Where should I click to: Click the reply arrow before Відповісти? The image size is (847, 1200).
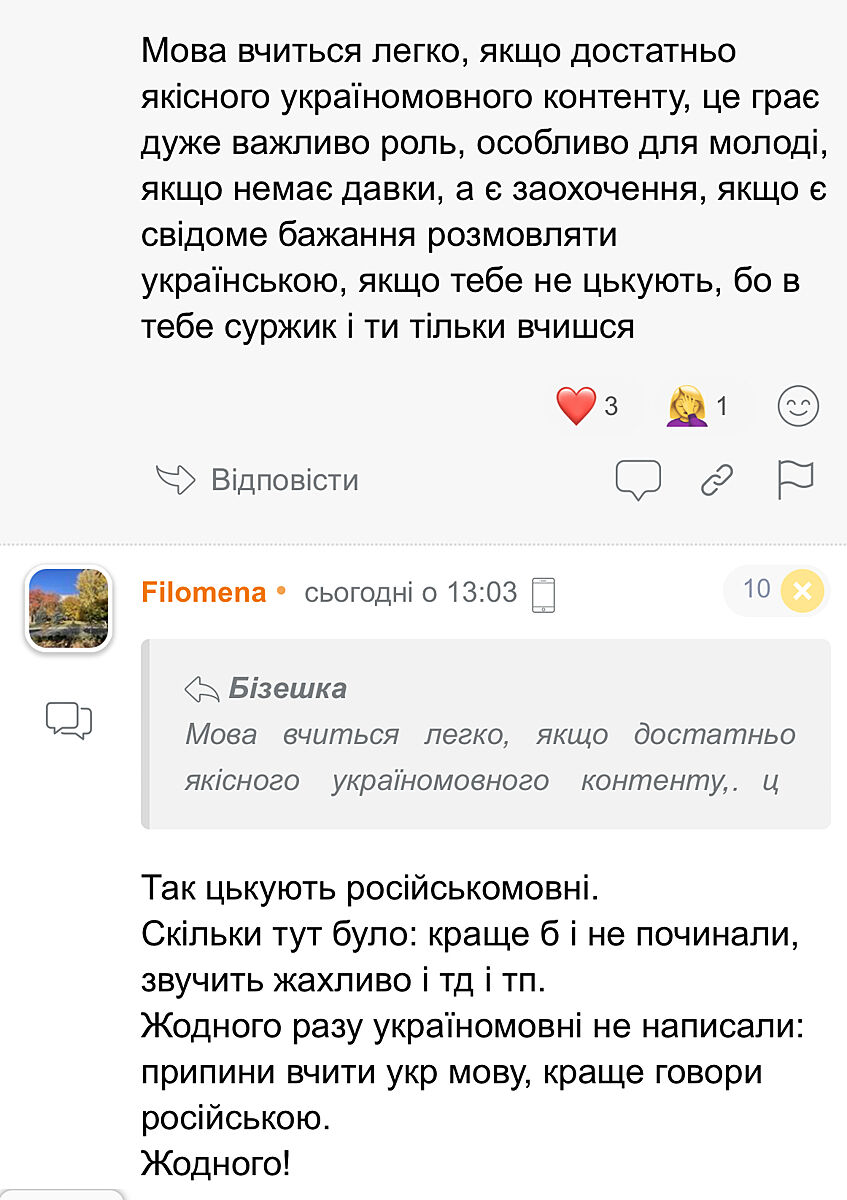[175, 480]
